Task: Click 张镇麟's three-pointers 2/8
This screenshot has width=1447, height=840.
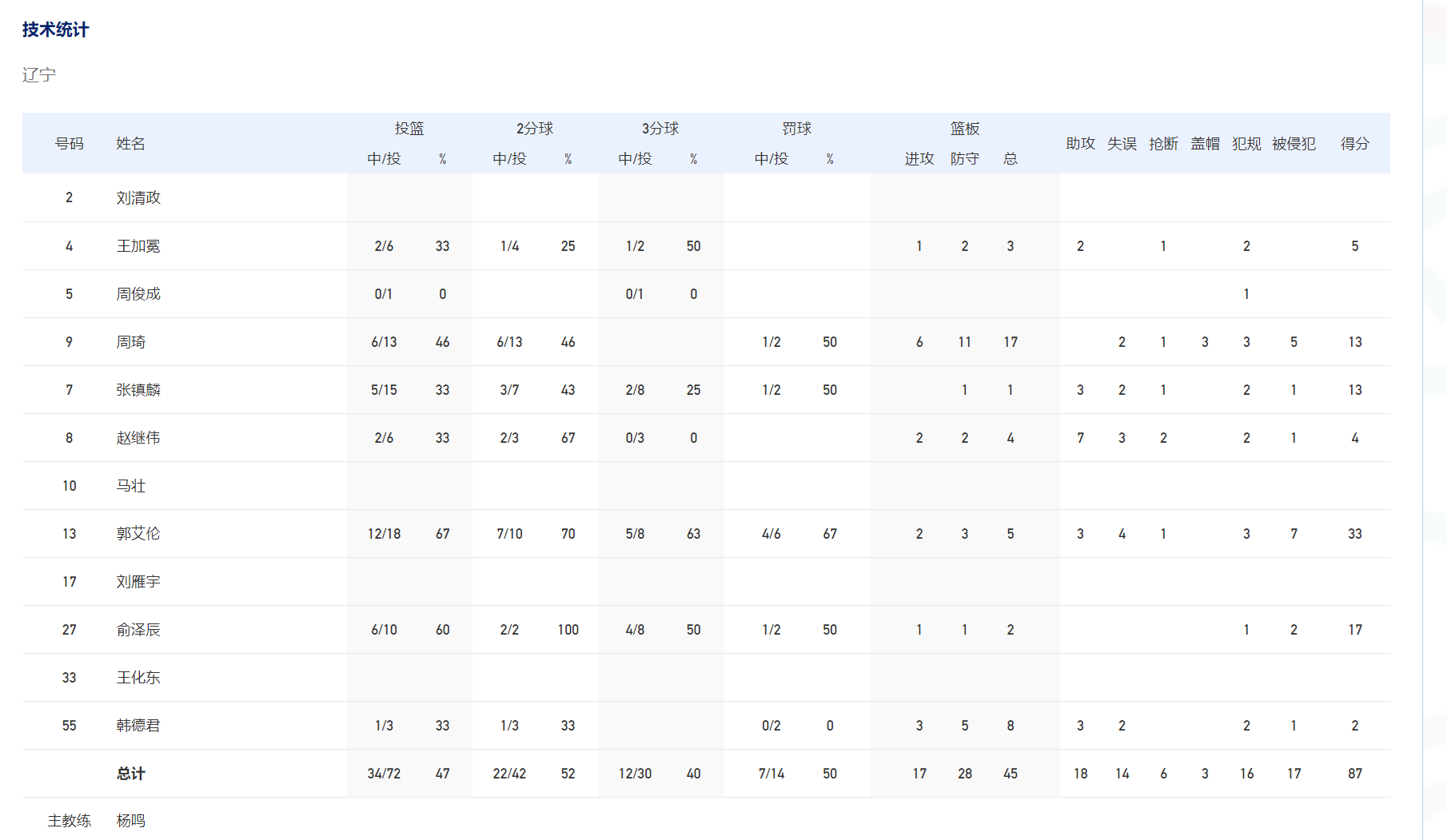Action: pos(635,390)
